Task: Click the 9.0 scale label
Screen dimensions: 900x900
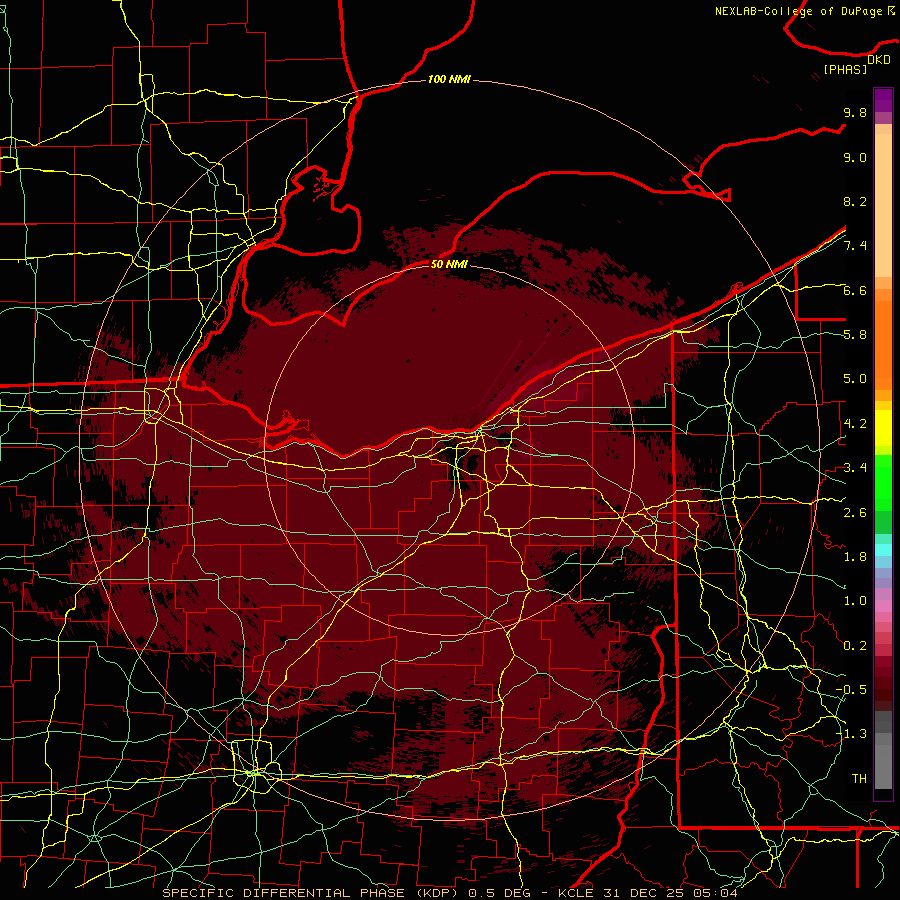Action: [855, 157]
